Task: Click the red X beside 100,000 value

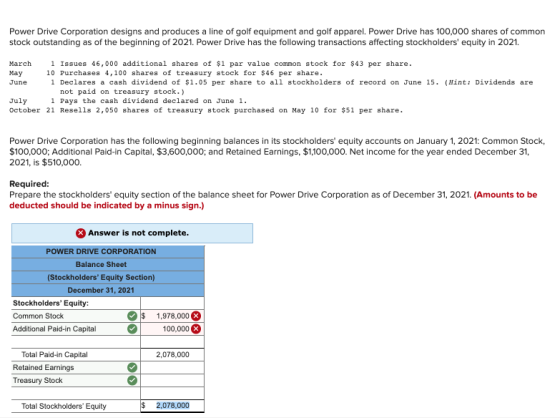Action: pyautogui.click(x=196, y=329)
